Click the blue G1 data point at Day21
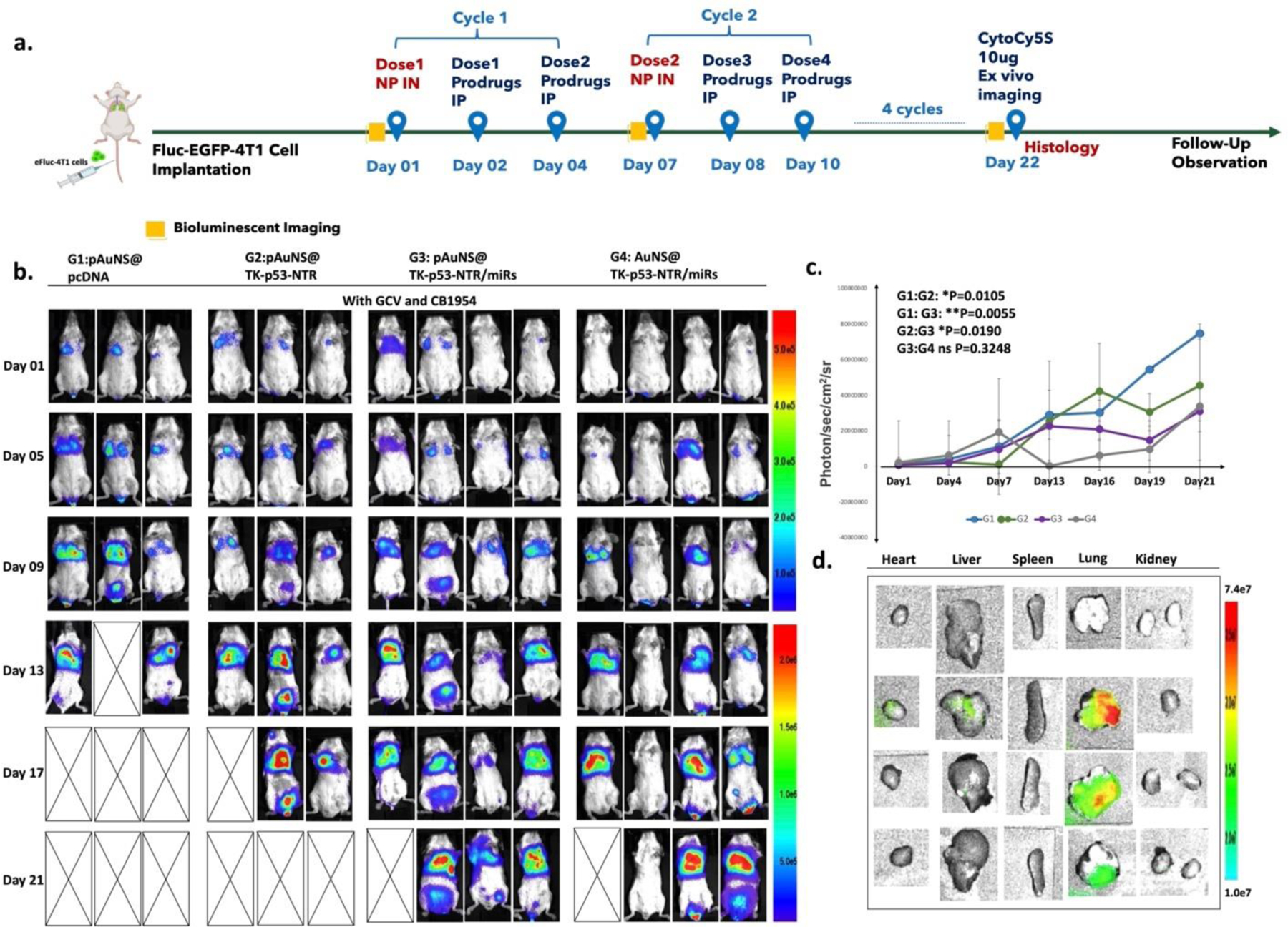 click(x=1199, y=333)
